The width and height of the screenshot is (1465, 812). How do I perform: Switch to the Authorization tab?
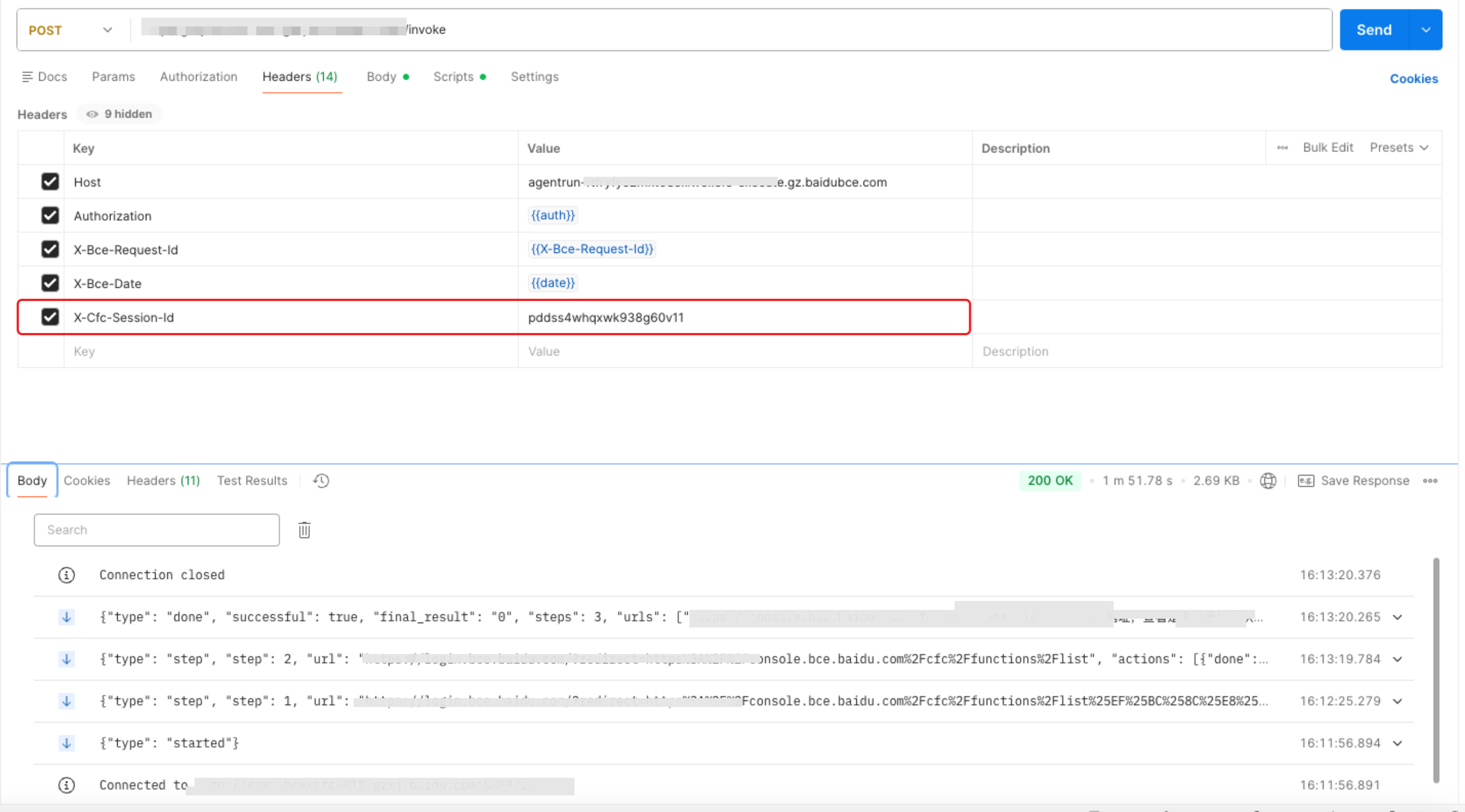pos(198,77)
